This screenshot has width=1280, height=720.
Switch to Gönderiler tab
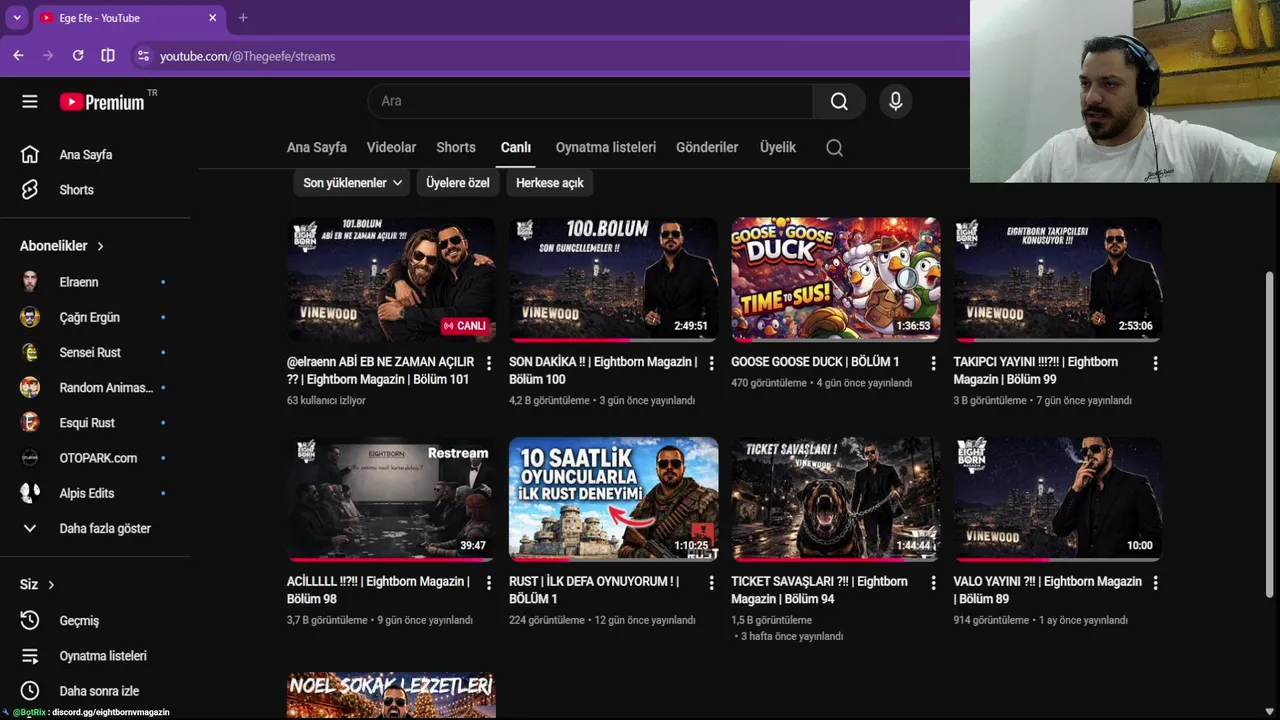coord(707,147)
